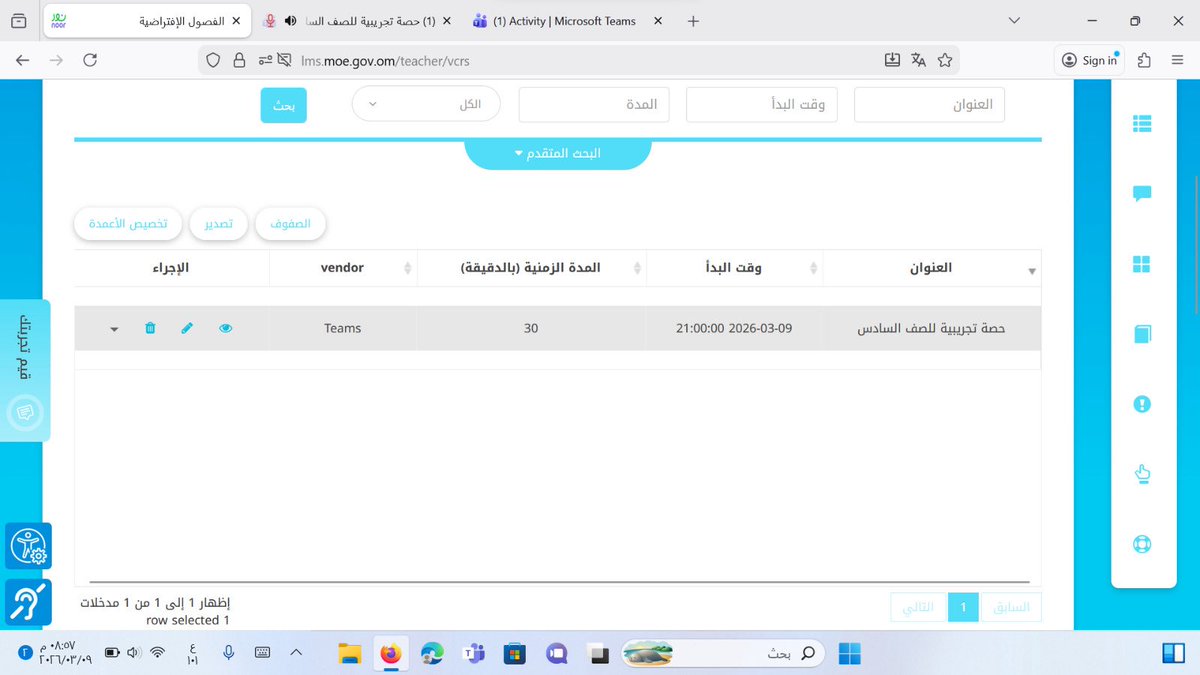Open the list icon at the sidebar top
The width and height of the screenshot is (1200, 675).
(x=1142, y=123)
